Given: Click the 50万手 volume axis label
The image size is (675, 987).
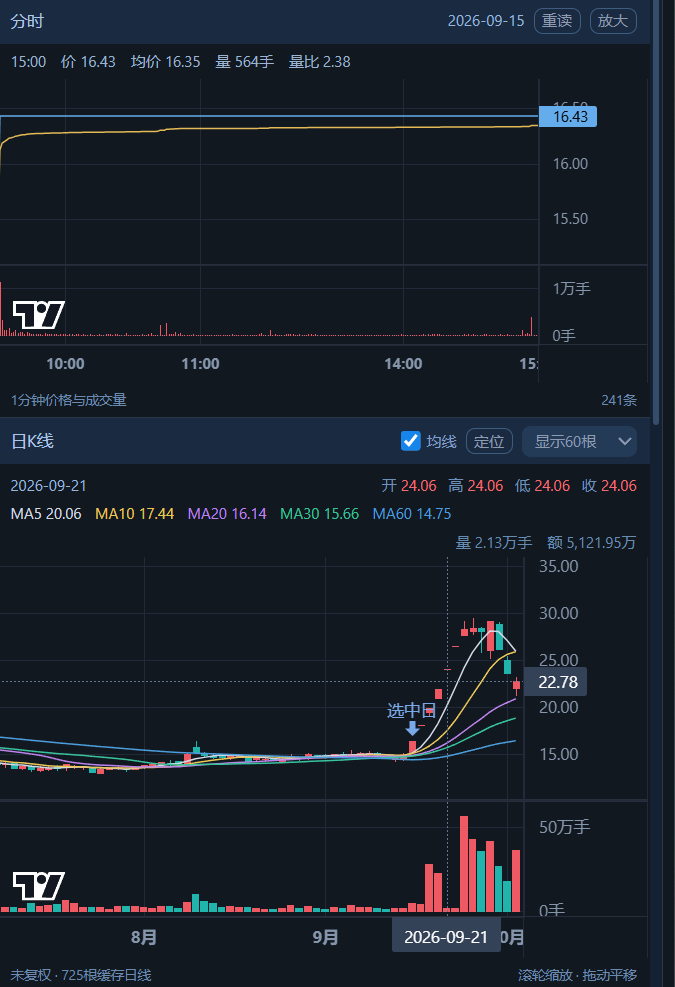Looking at the screenshot, I should (565, 827).
